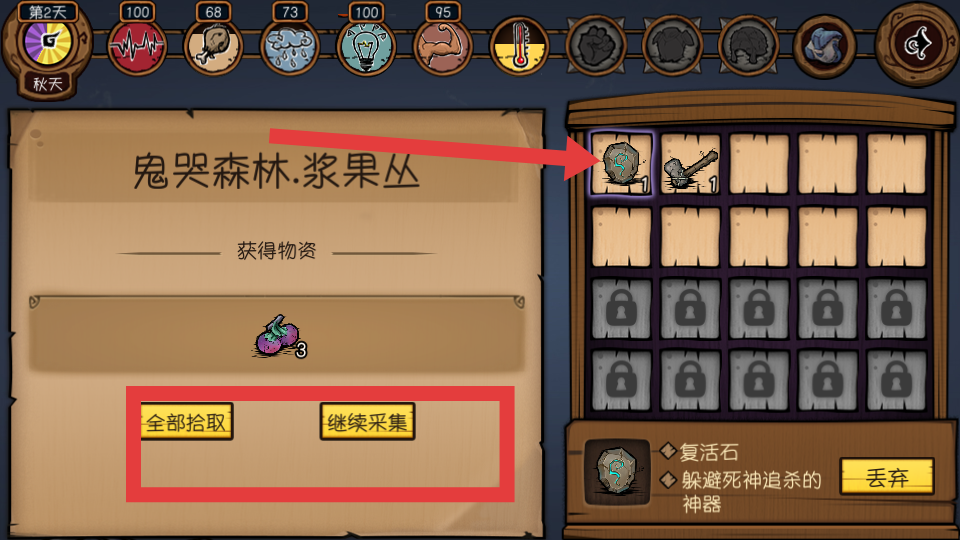Click the spiral wooden menu button

pyautogui.click(x=916, y=44)
